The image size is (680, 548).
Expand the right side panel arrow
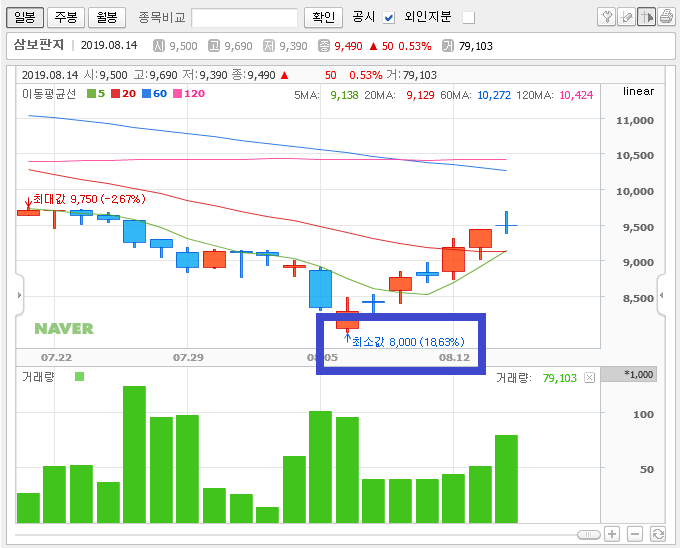pos(661,295)
